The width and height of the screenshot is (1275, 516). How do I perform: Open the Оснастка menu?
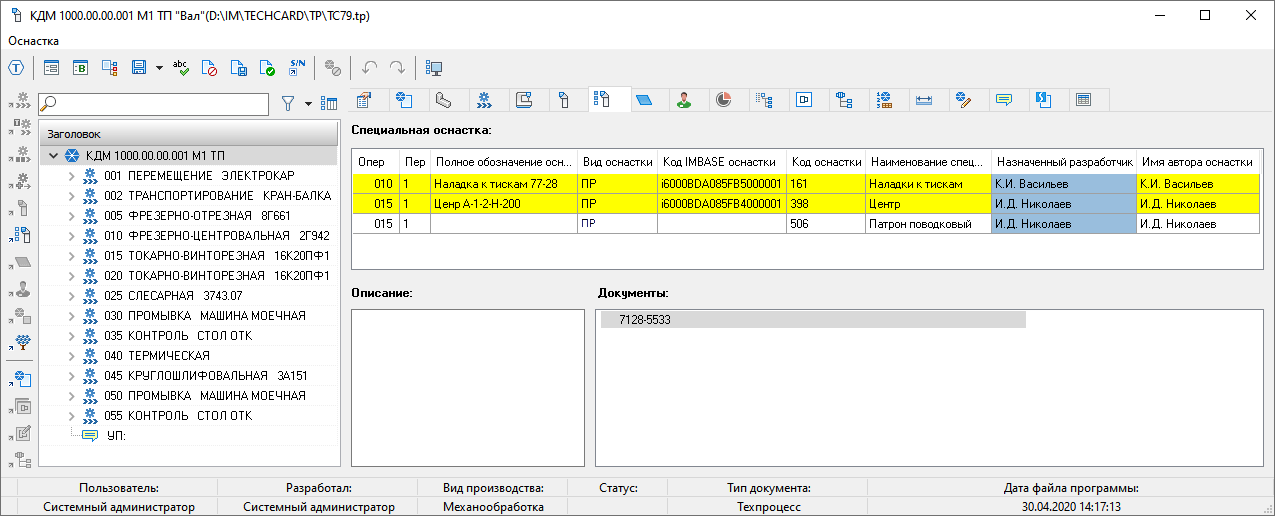pos(33,41)
